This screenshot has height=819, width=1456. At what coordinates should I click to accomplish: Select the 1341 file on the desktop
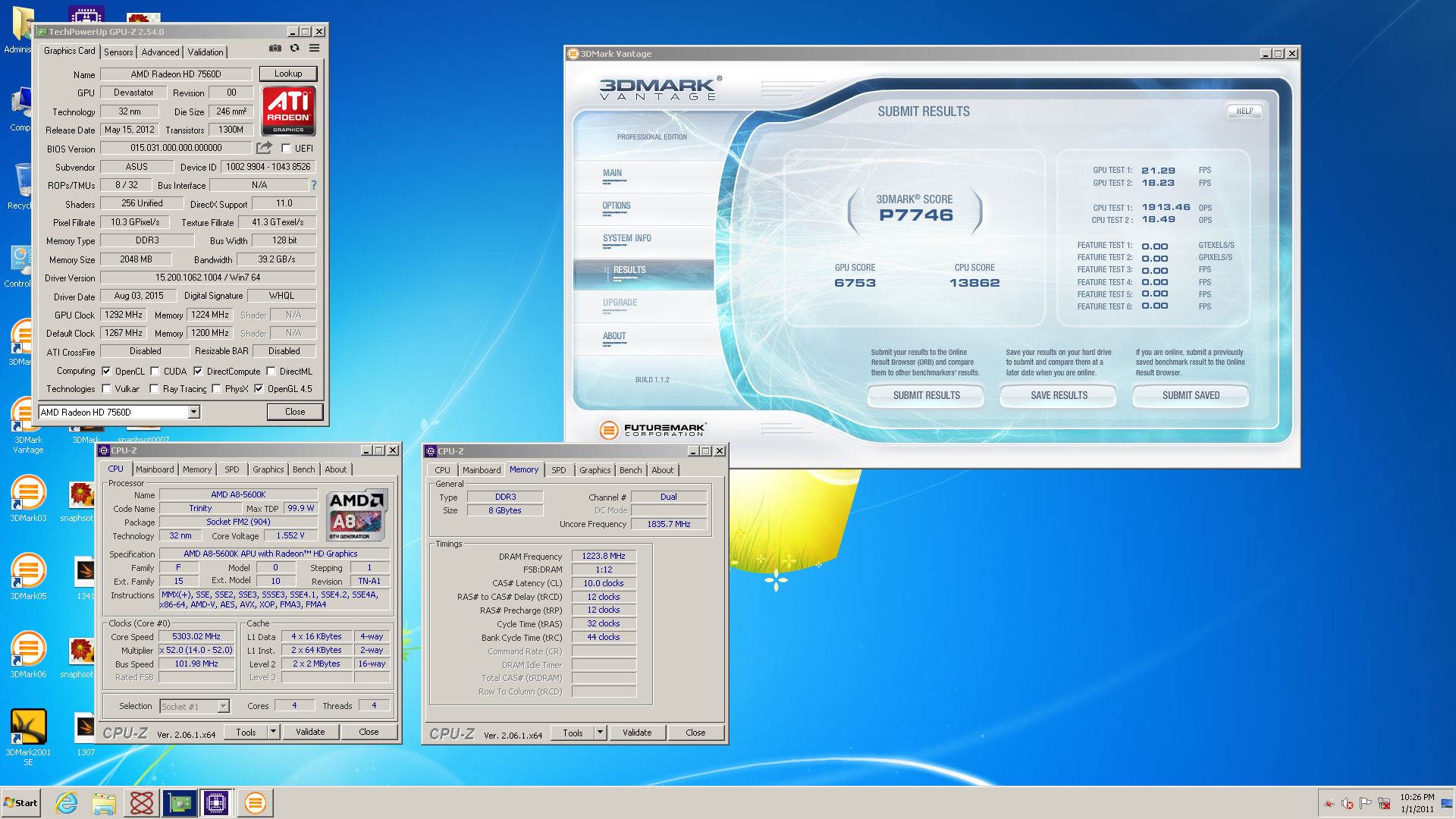click(85, 578)
